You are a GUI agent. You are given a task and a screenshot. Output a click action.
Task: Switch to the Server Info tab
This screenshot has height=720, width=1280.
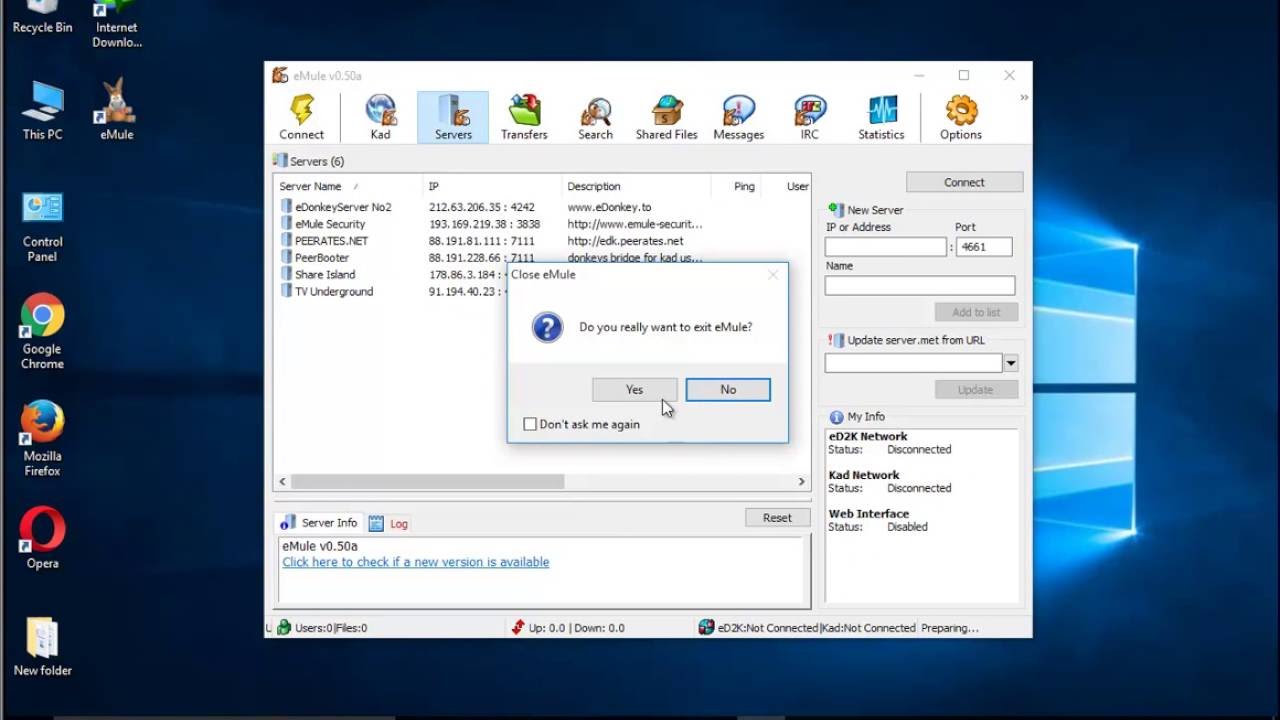coord(319,523)
